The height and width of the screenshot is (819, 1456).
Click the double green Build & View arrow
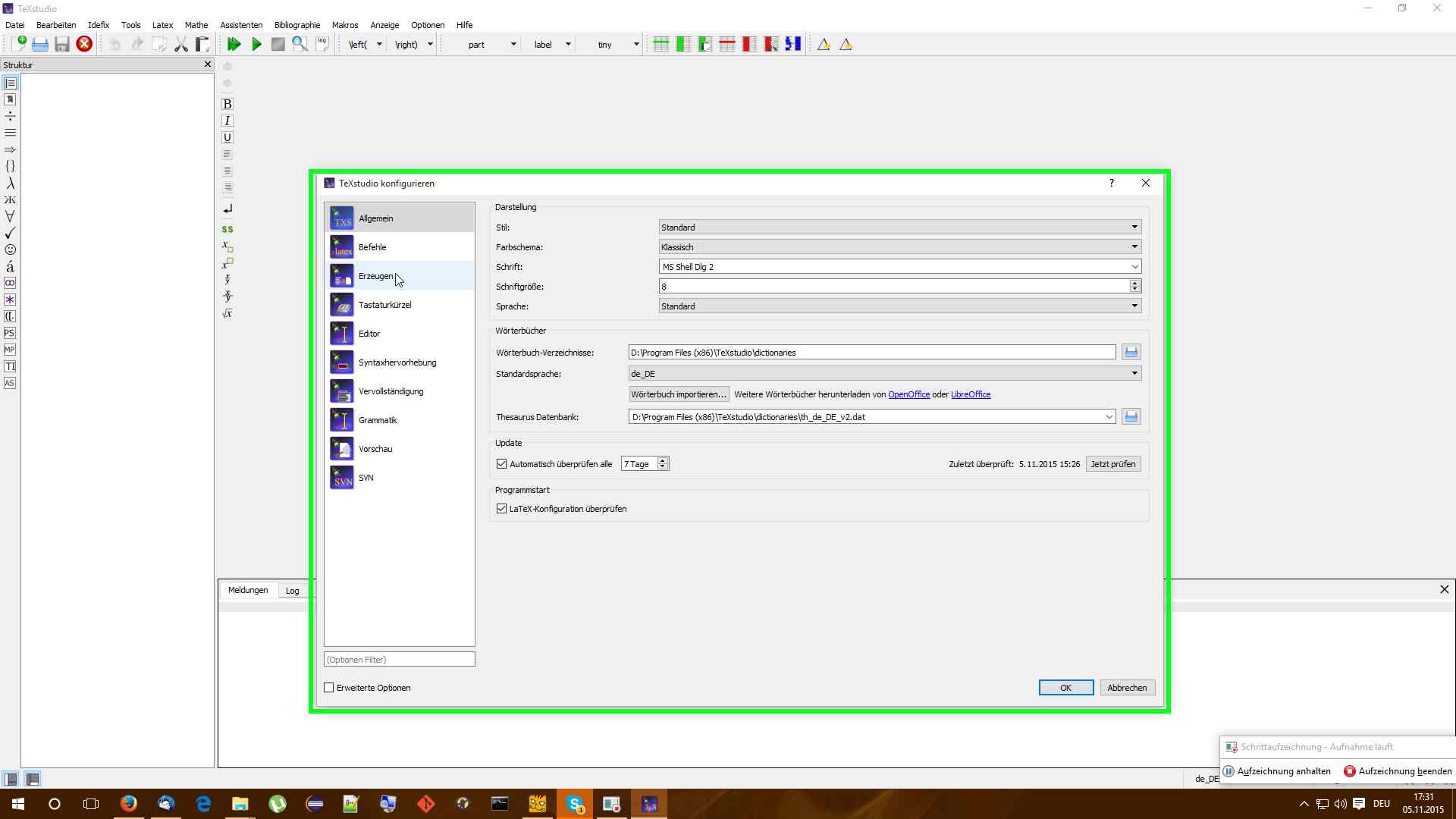pos(234,44)
